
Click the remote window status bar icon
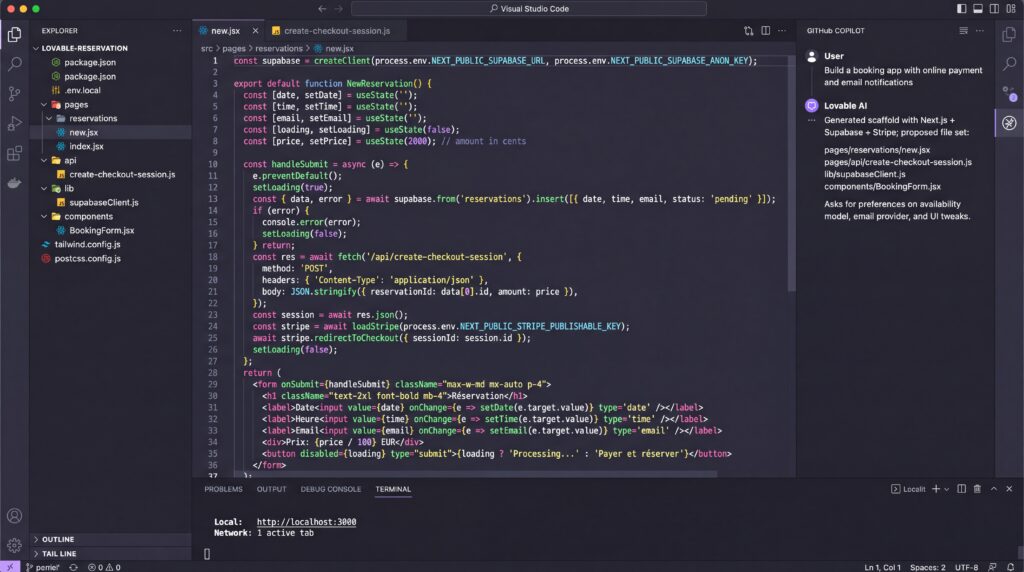[x=10, y=567]
